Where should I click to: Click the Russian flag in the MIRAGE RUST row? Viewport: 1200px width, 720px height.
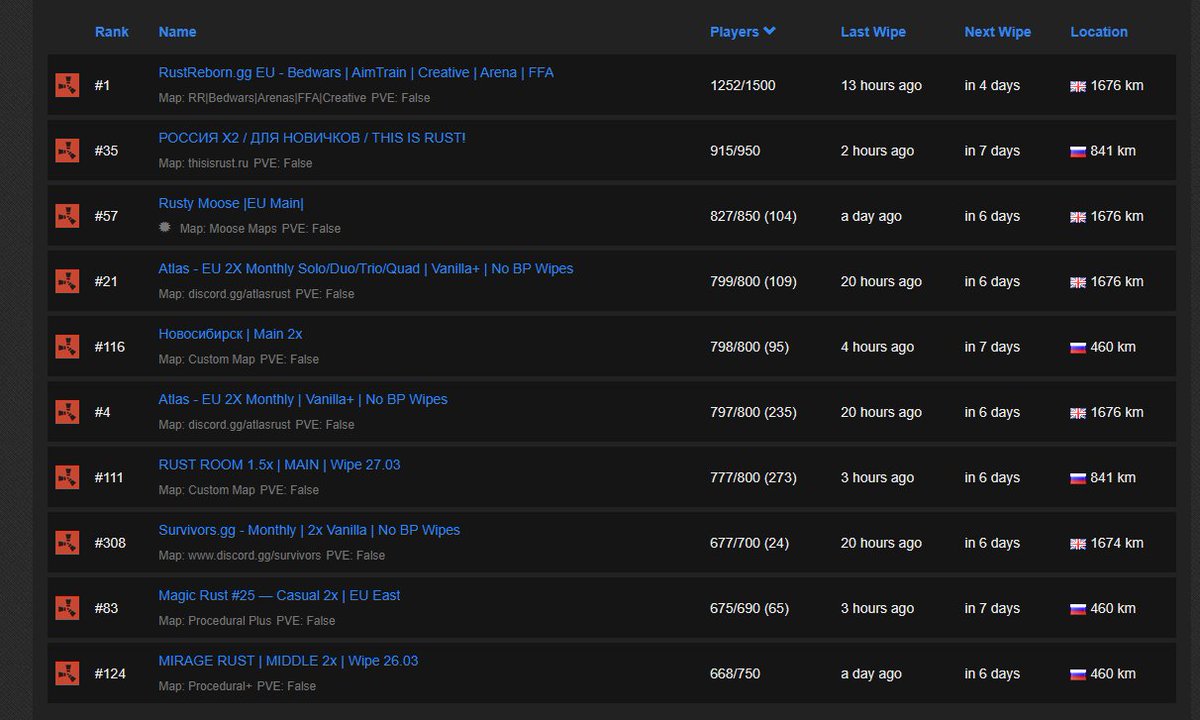pyautogui.click(x=1078, y=674)
